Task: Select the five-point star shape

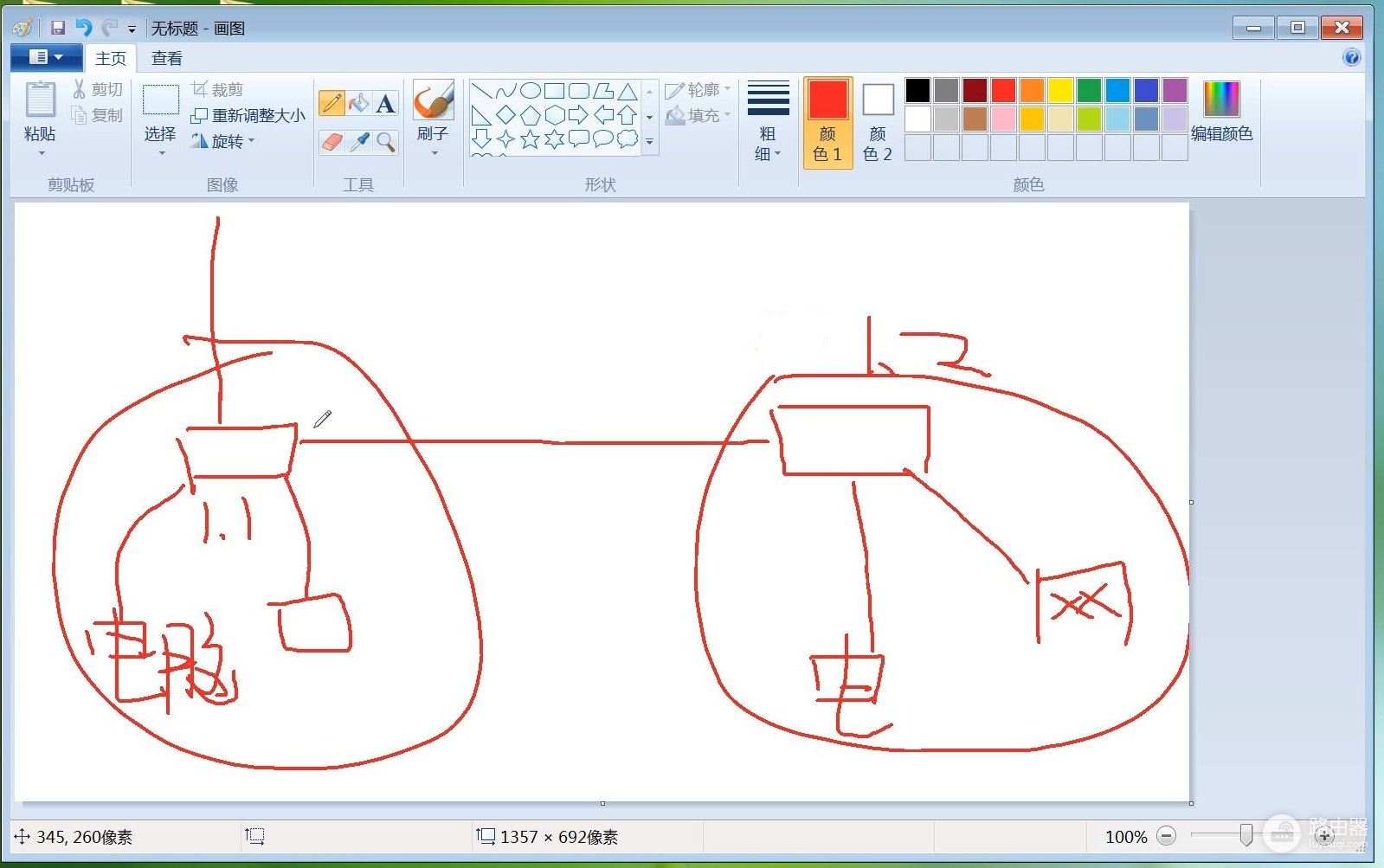Action: point(530,138)
